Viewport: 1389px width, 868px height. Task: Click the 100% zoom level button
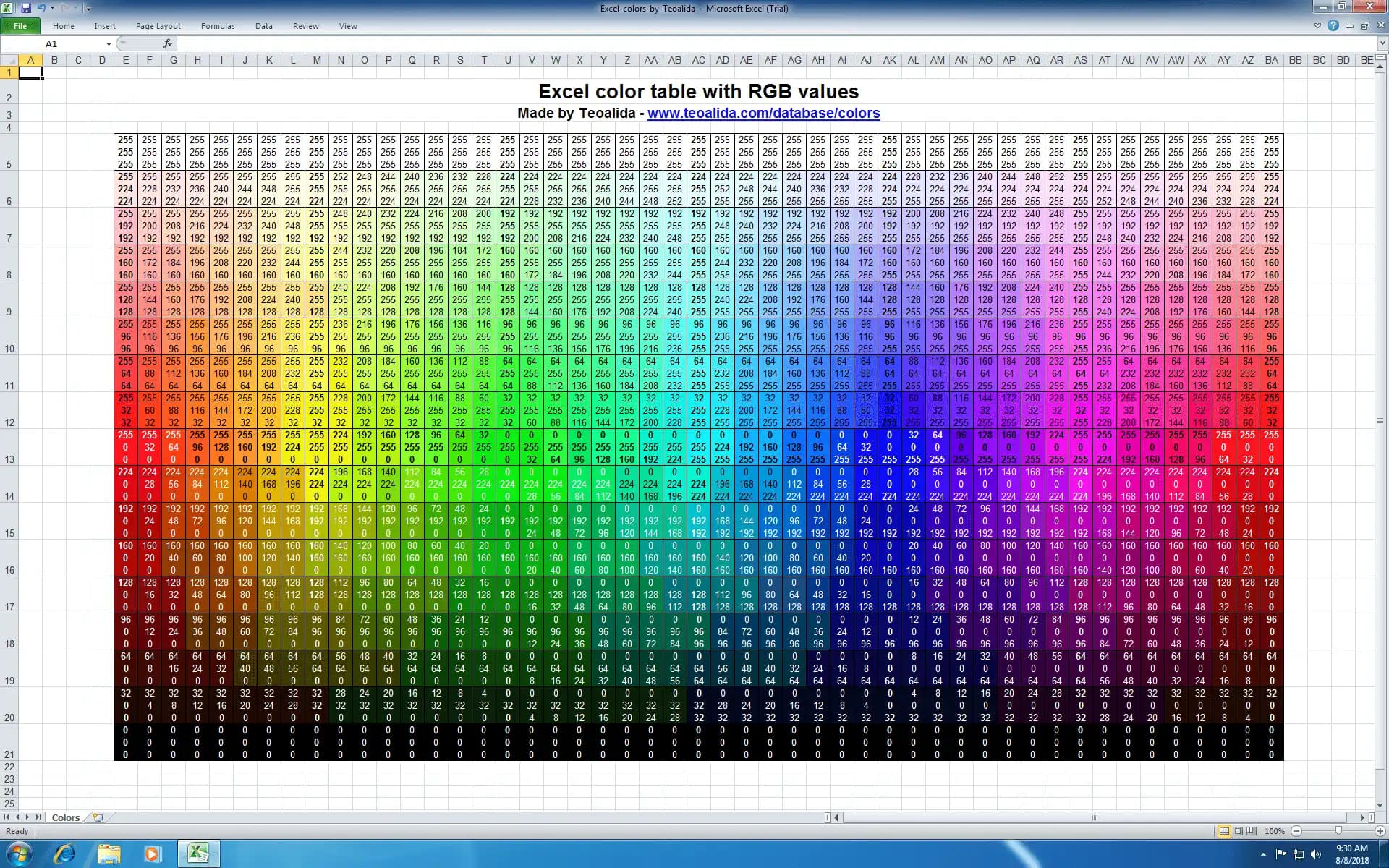pos(1274,831)
